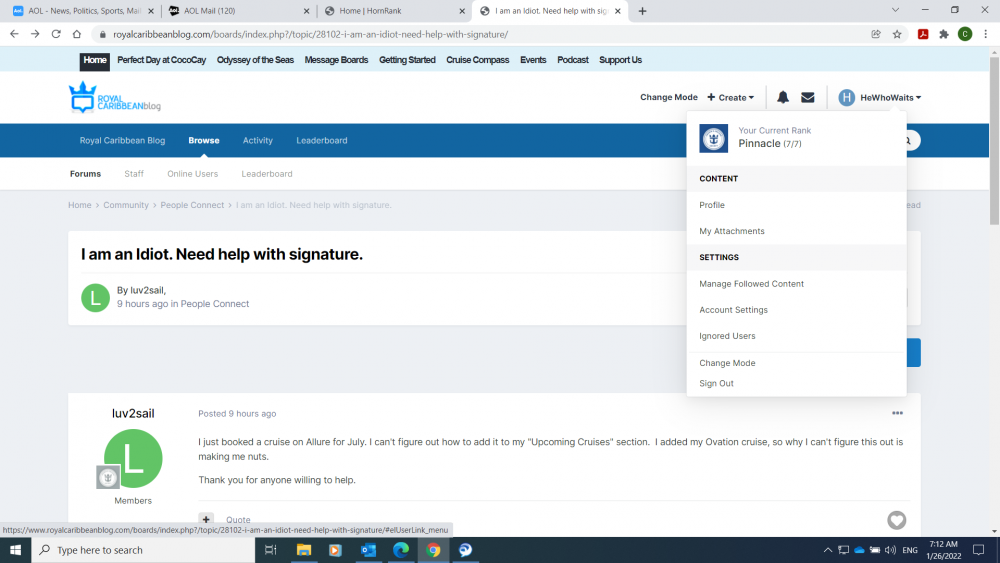Reload the page in Chrome
Screen dimensions: 1000x563
point(56,34)
